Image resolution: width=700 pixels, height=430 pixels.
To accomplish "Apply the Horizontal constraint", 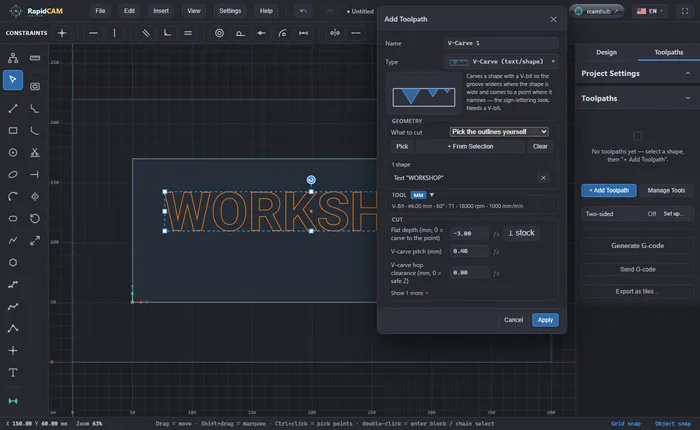I will [x=93, y=33].
